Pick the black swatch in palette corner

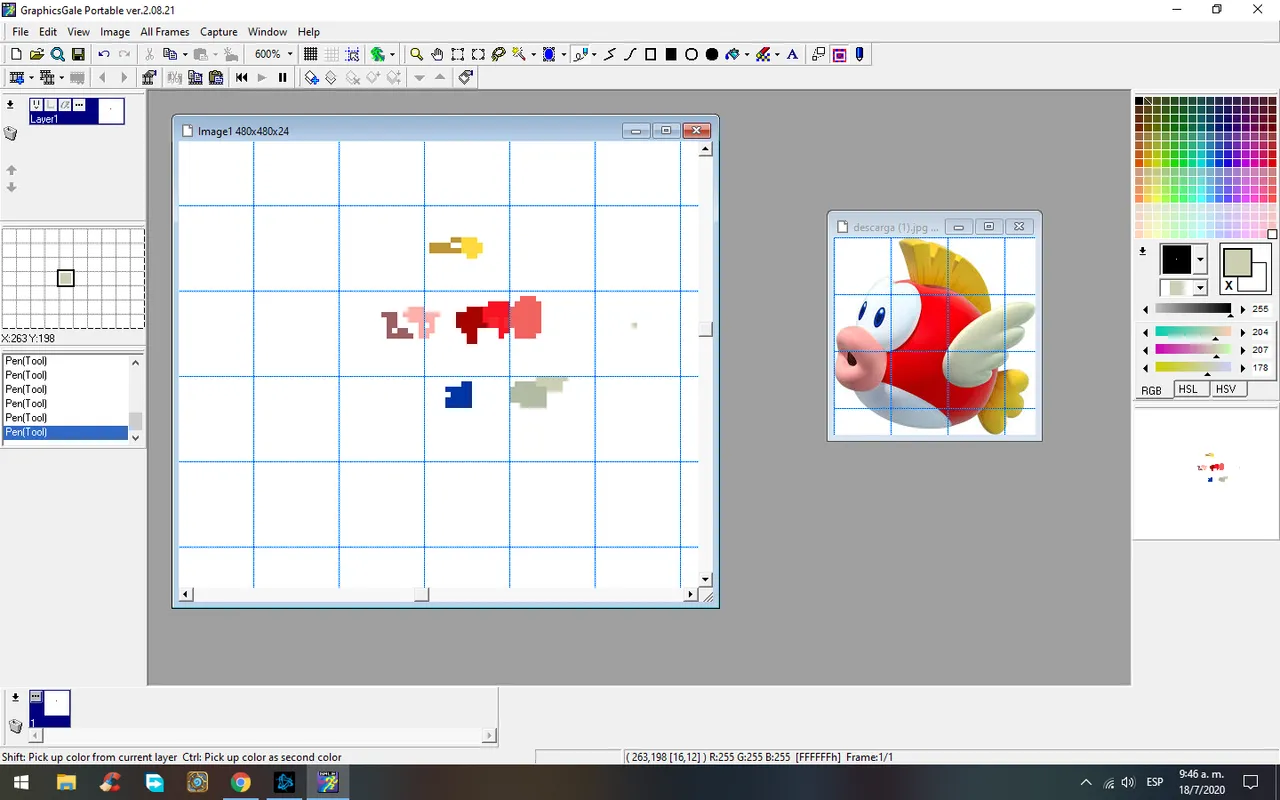tap(1140, 101)
